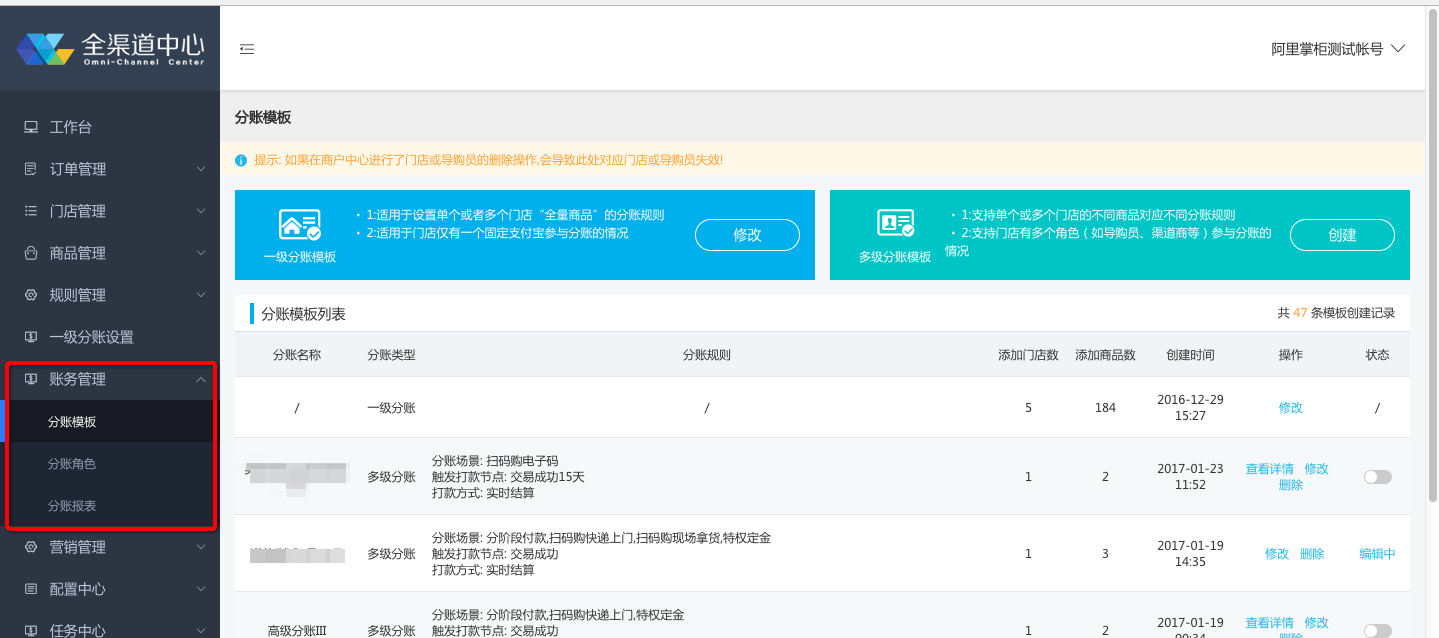1439x638 pixels.
Task: Click 修改 button on 一级分账模板 card
Action: (747, 235)
